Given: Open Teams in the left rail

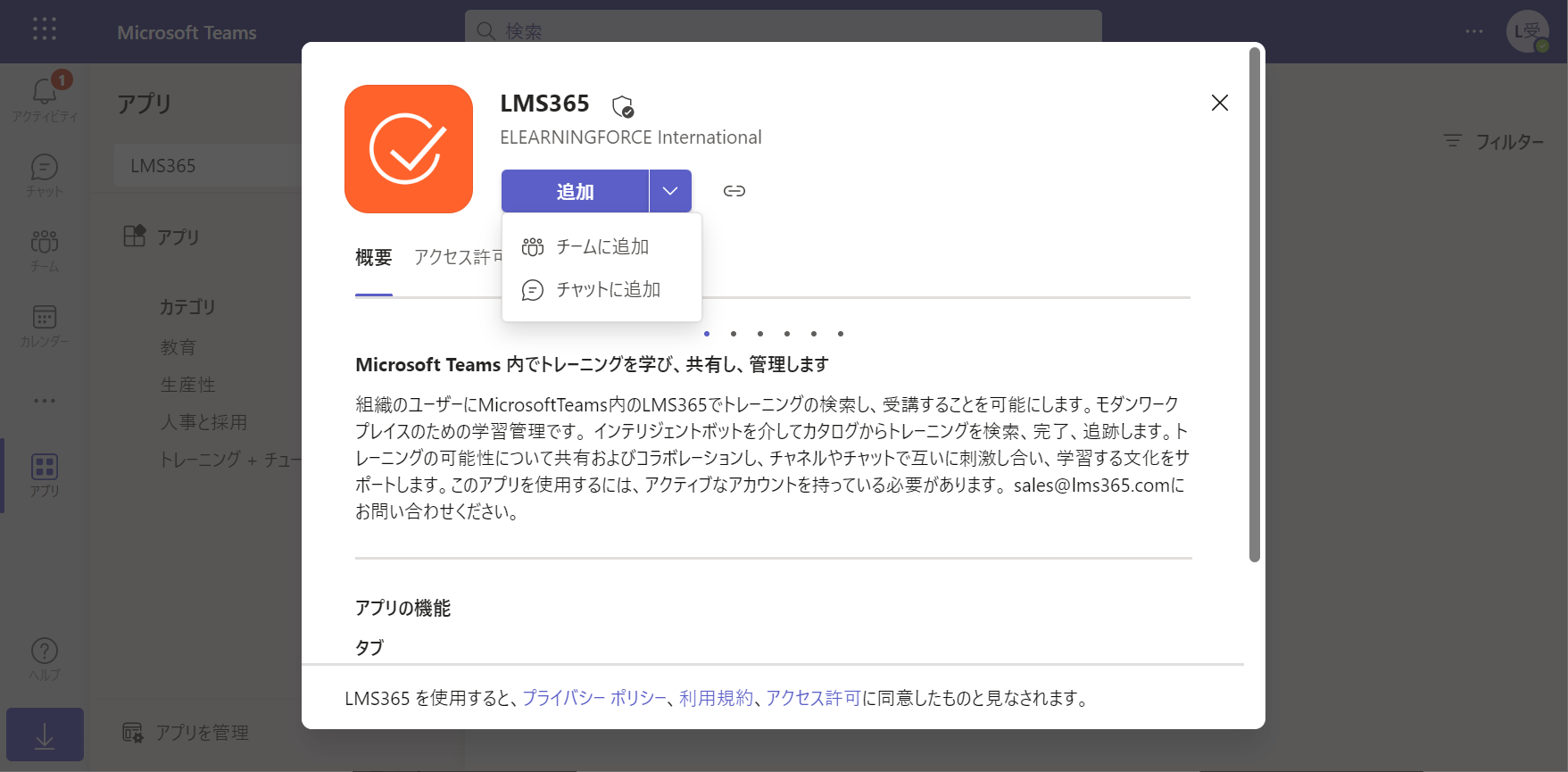Looking at the screenshot, I should pyautogui.click(x=44, y=250).
